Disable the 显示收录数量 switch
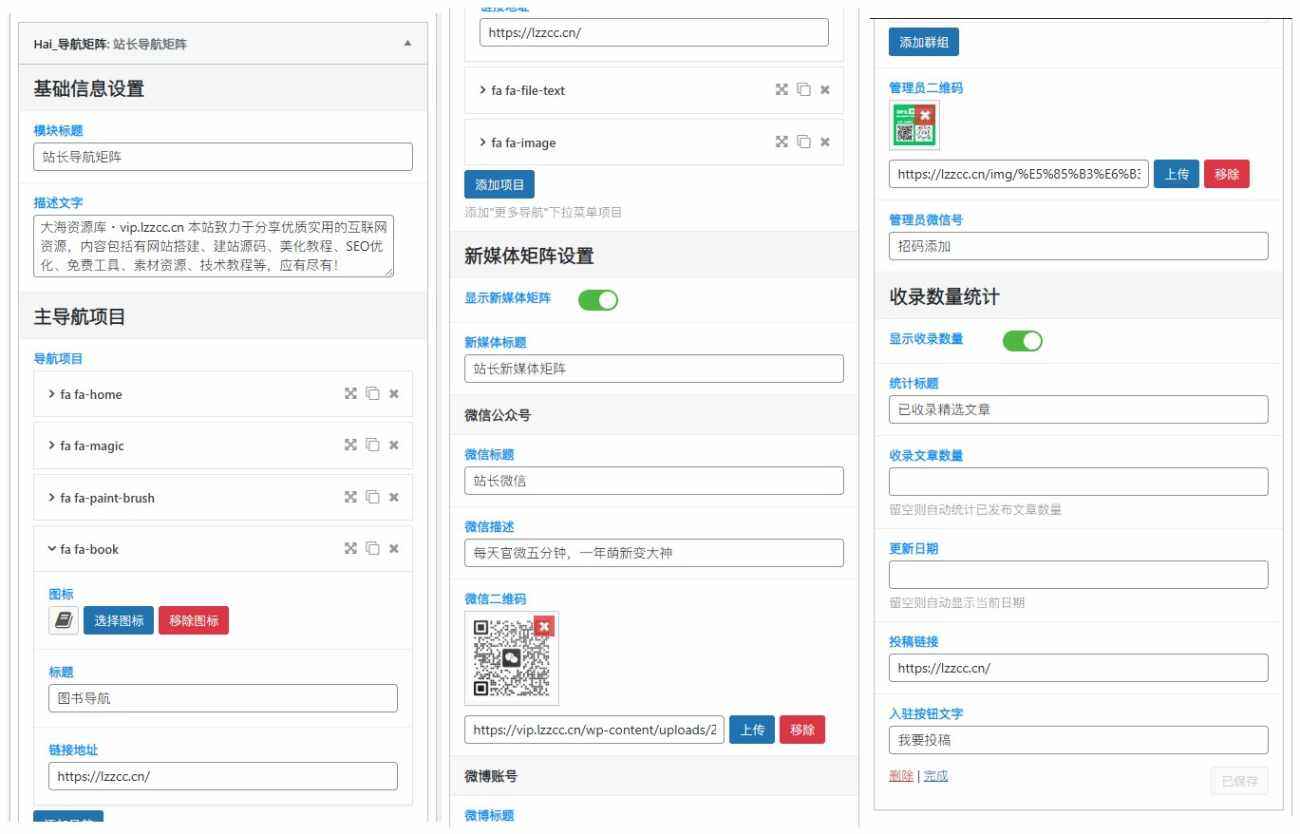 1021,340
